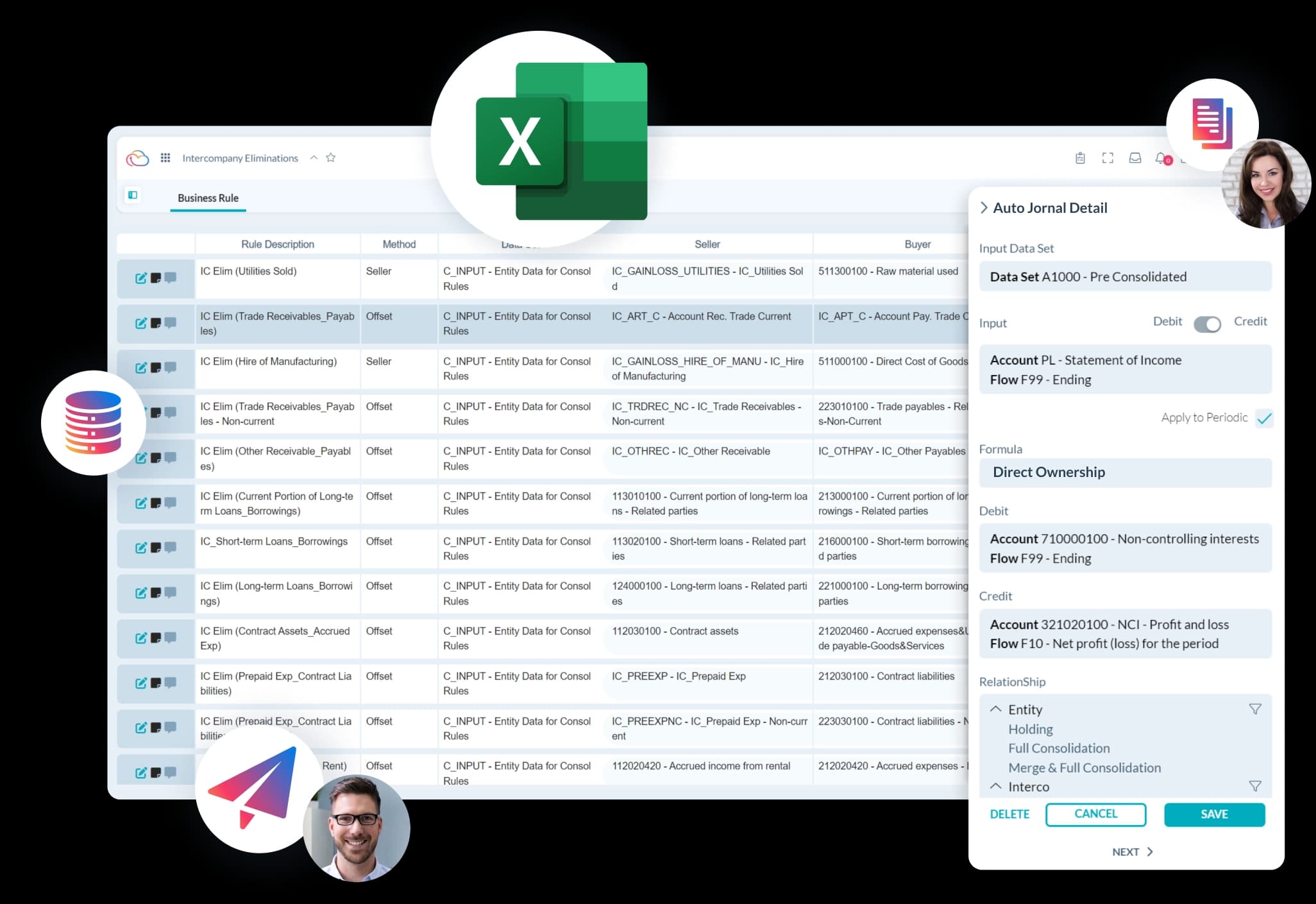The image size is (1316, 904).
Task: Favorite Intercompany Eliminations with the star icon
Action: coord(331,158)
